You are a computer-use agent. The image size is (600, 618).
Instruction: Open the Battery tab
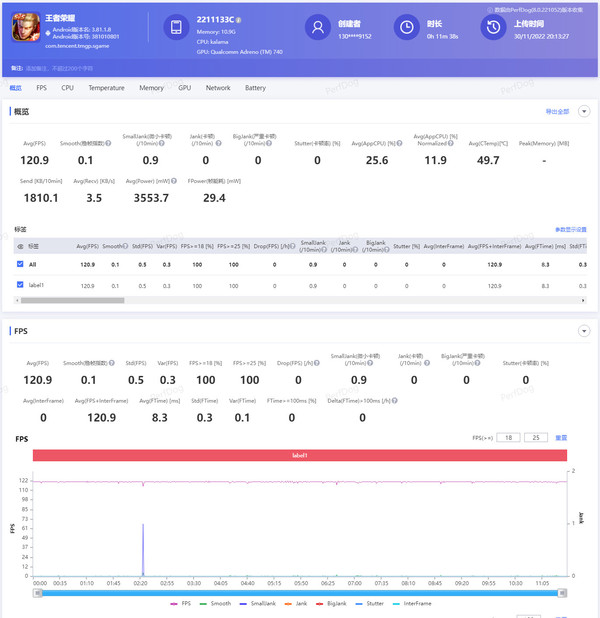click(x=256, y=88)
